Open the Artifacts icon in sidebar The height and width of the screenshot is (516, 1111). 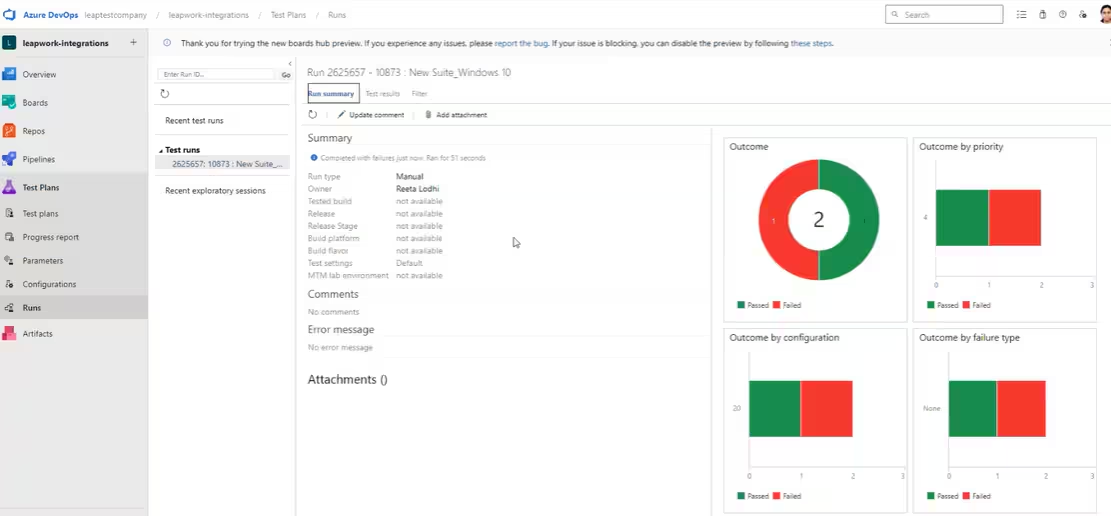(9, 334)
